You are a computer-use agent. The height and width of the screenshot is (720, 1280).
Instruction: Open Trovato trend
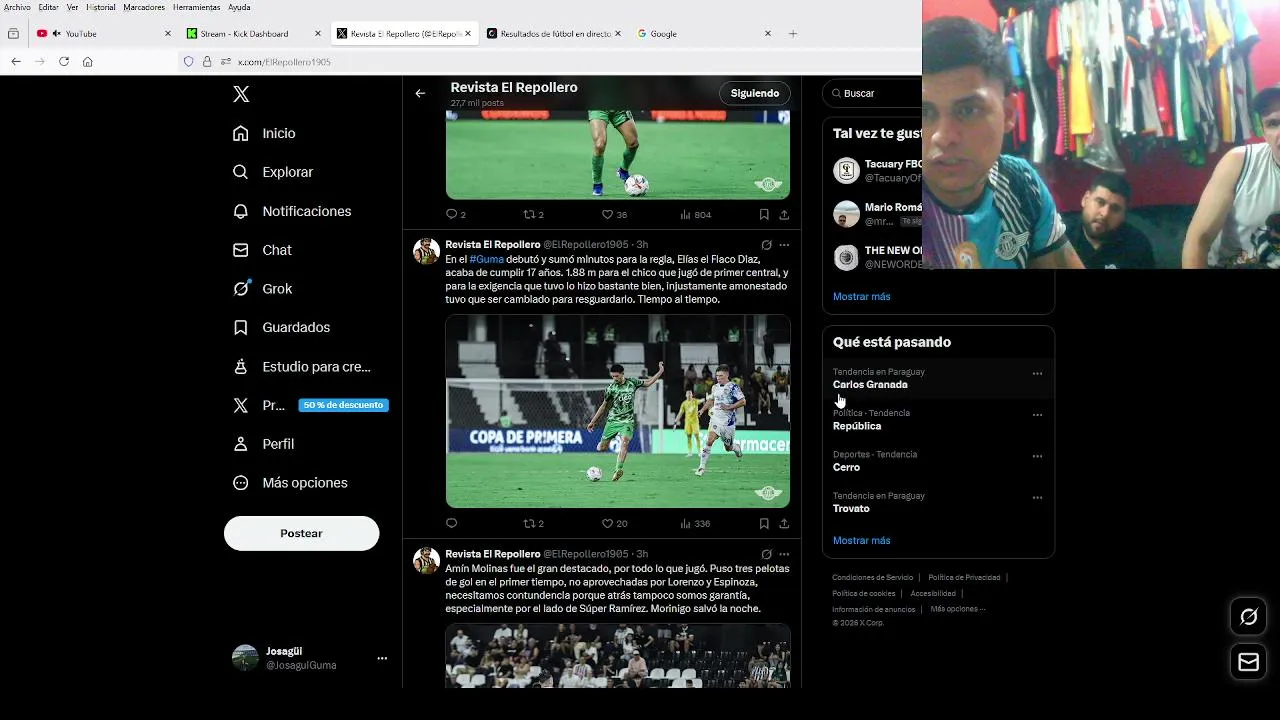[x=937, y=502]
